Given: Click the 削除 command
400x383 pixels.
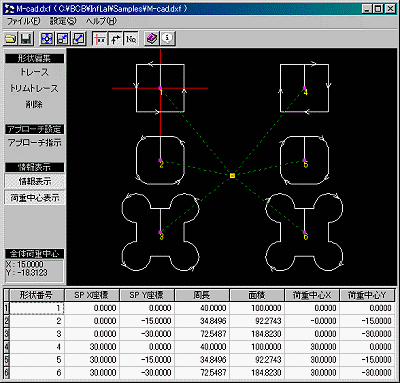Looking at the screenshot, I should point(34,104).
